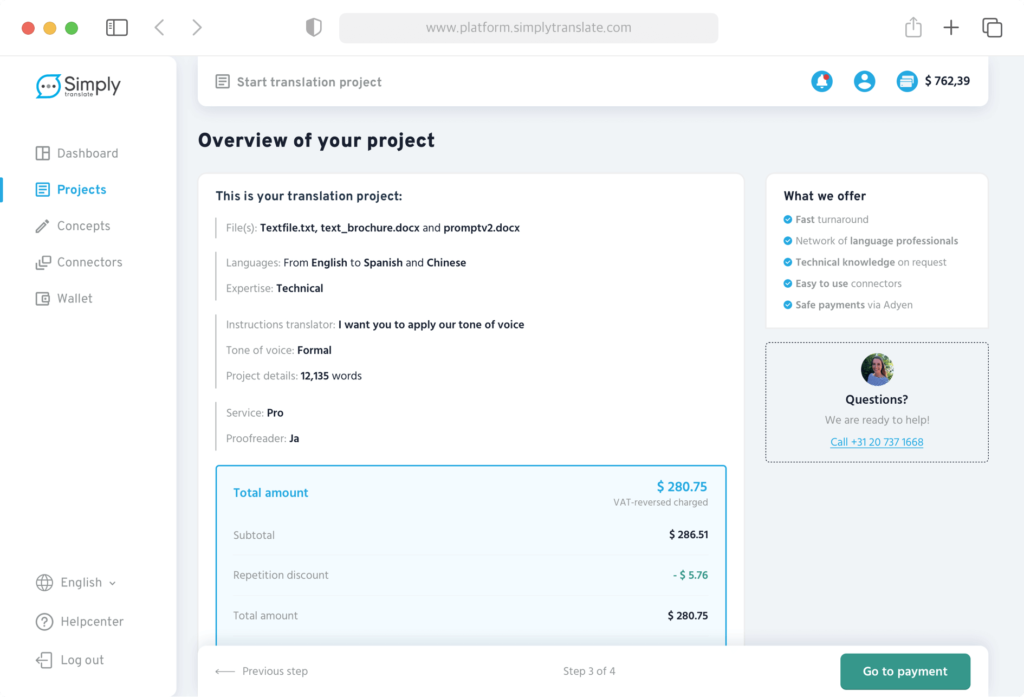Screen dimensions: 1024x697
Task: Expand the English language selector
Action: tap(77, 583)
